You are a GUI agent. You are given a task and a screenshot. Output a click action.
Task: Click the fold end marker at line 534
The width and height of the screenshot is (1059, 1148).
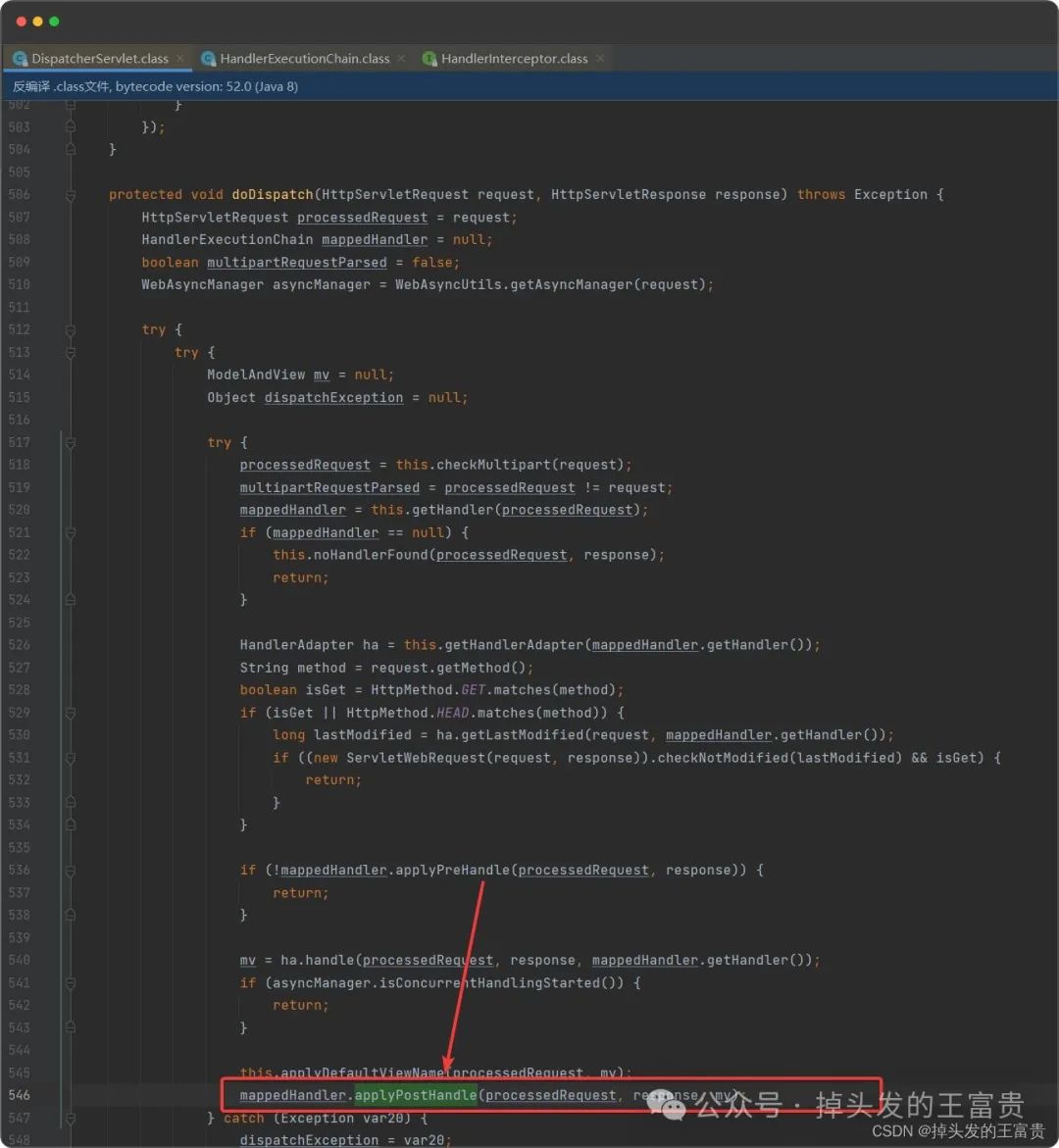tap(71, 825)
